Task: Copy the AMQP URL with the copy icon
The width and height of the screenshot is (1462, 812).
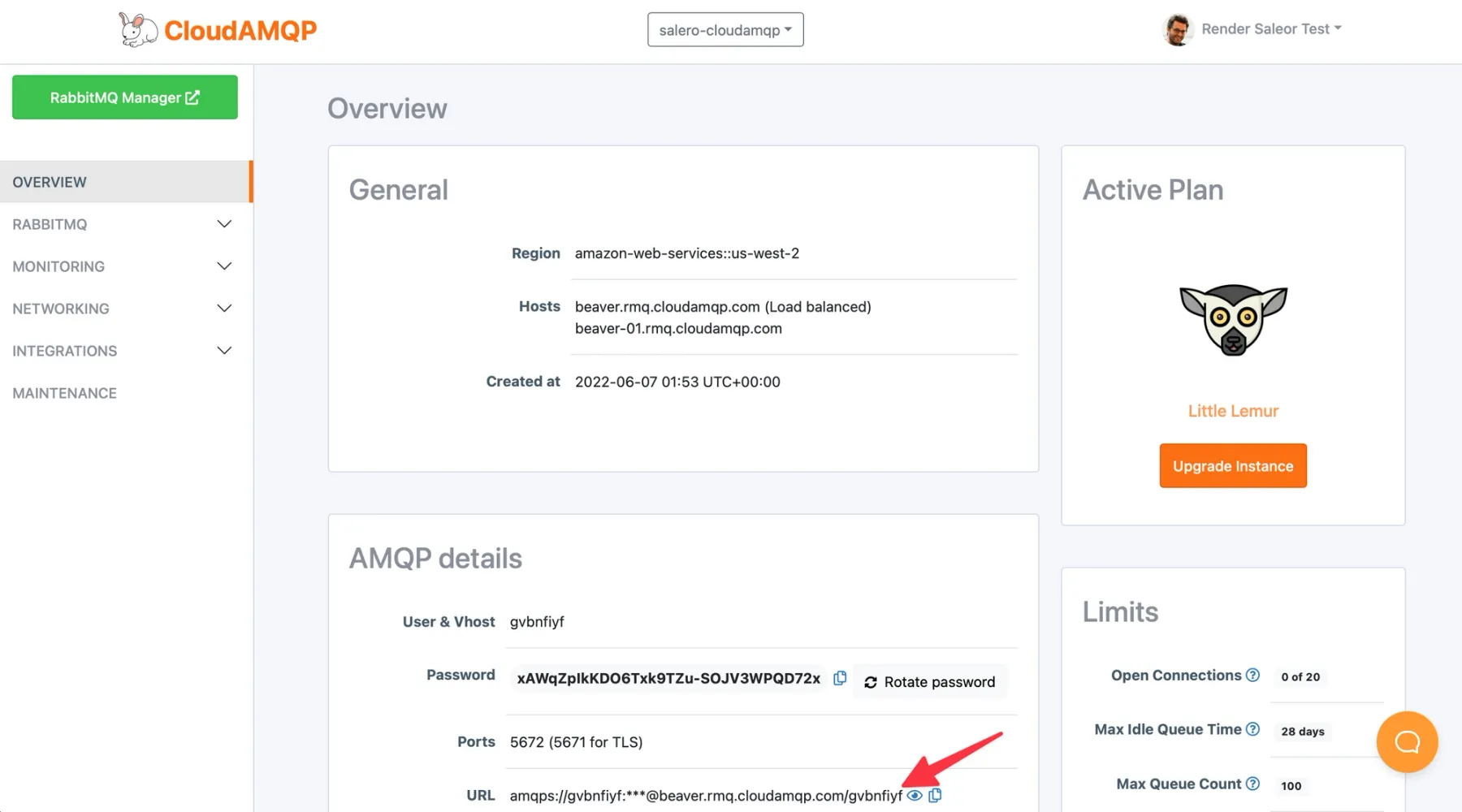Action: [935, 796]
